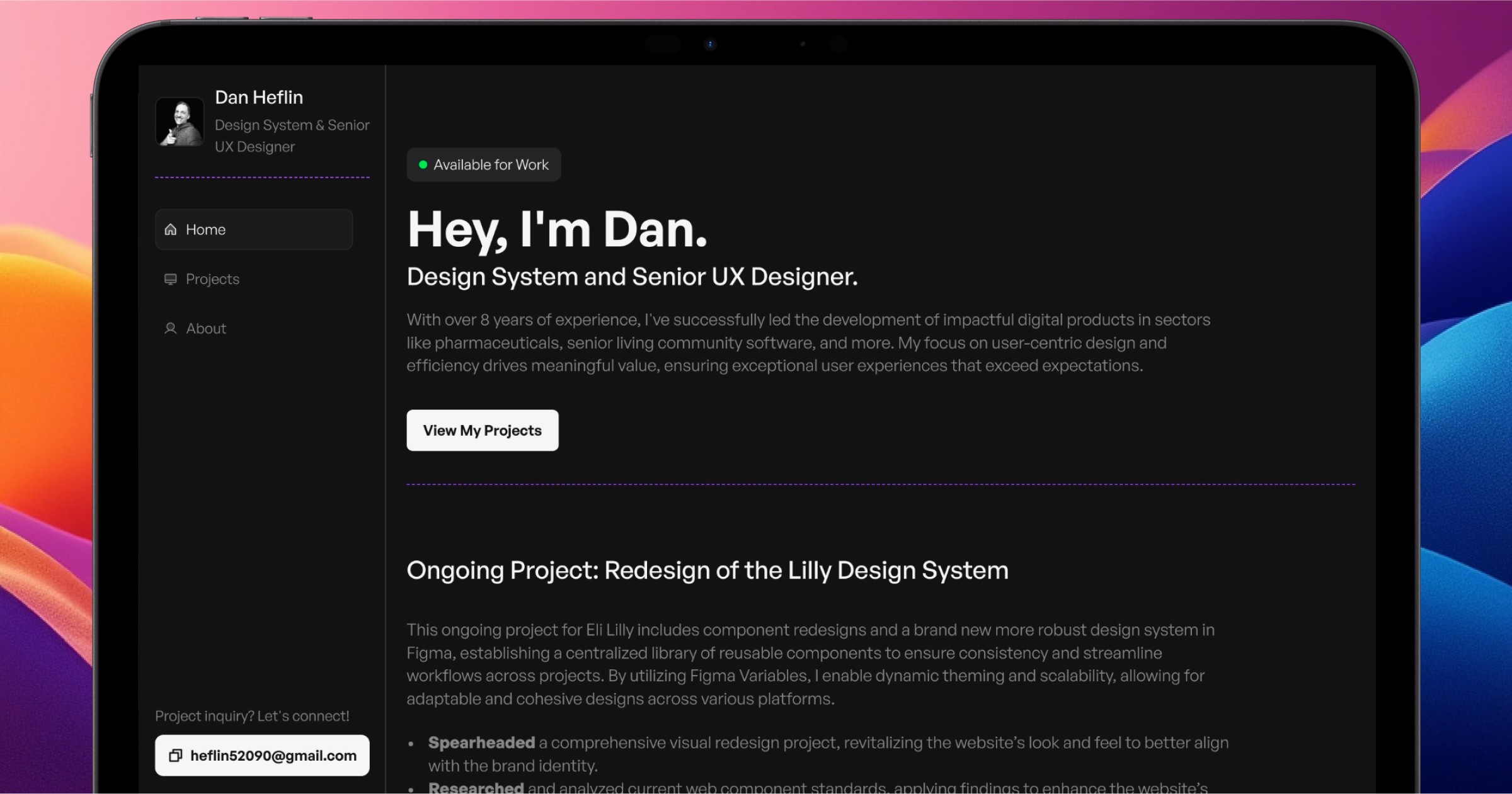Click the tablet front camera lens

point(710,44)
